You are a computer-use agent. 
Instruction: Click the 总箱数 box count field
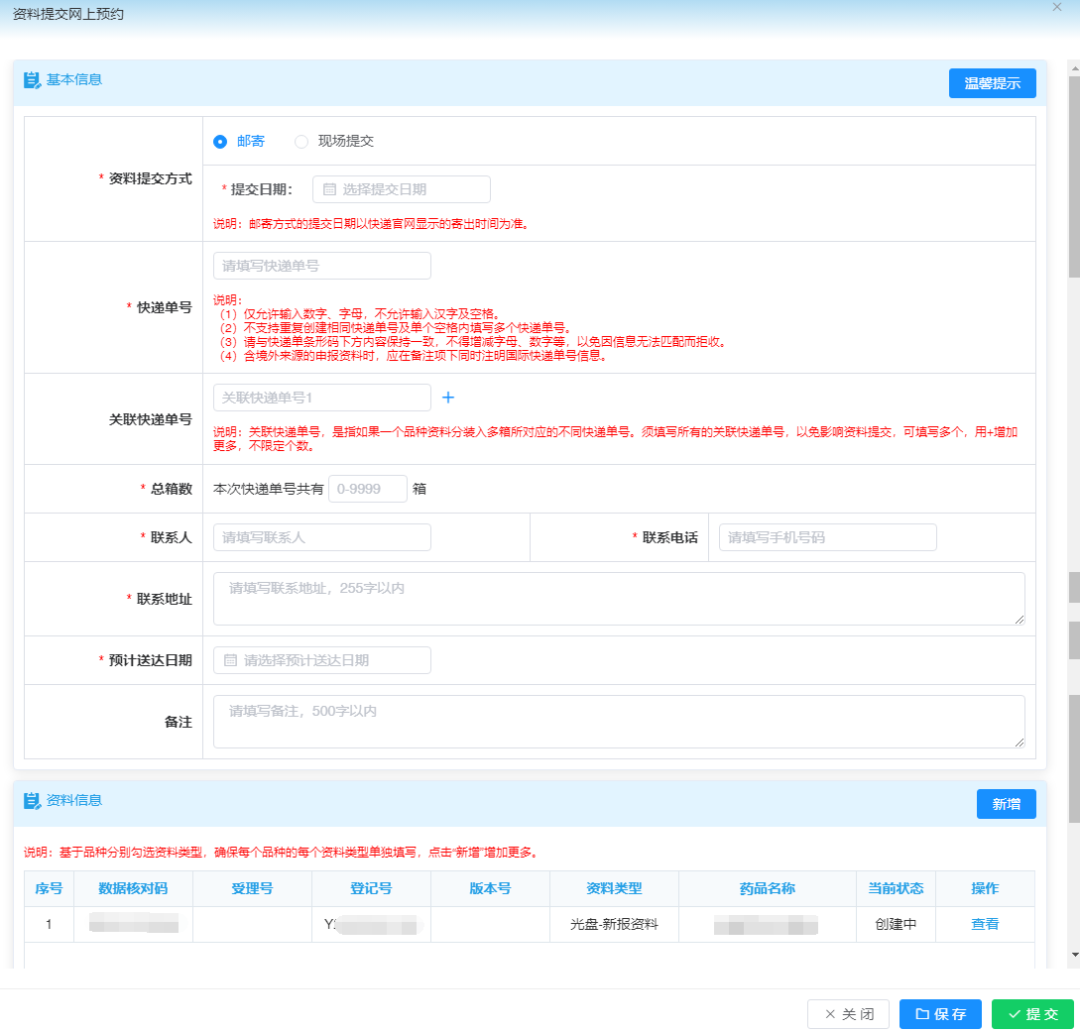tap(368, 489)
